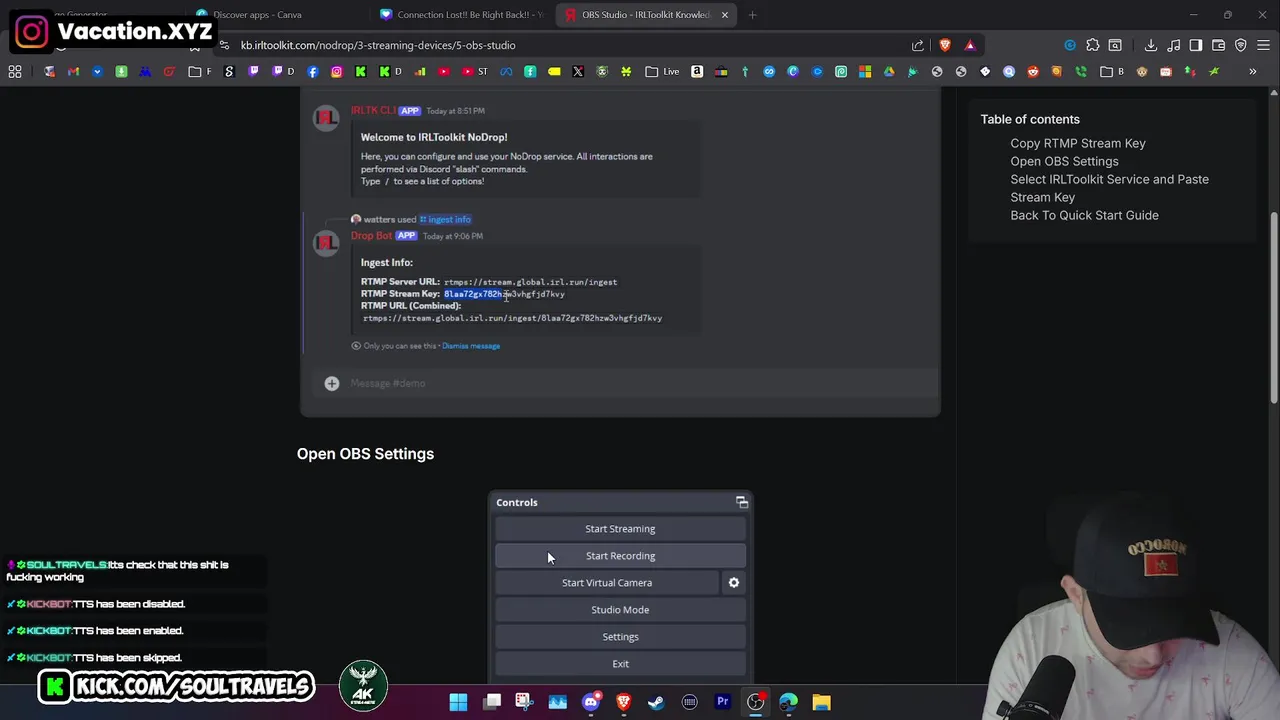Select the 'OBS Studio - IRLToolkit' tab
The image size is (1280, 720).
pyautogui.click(x=645, y=15)
